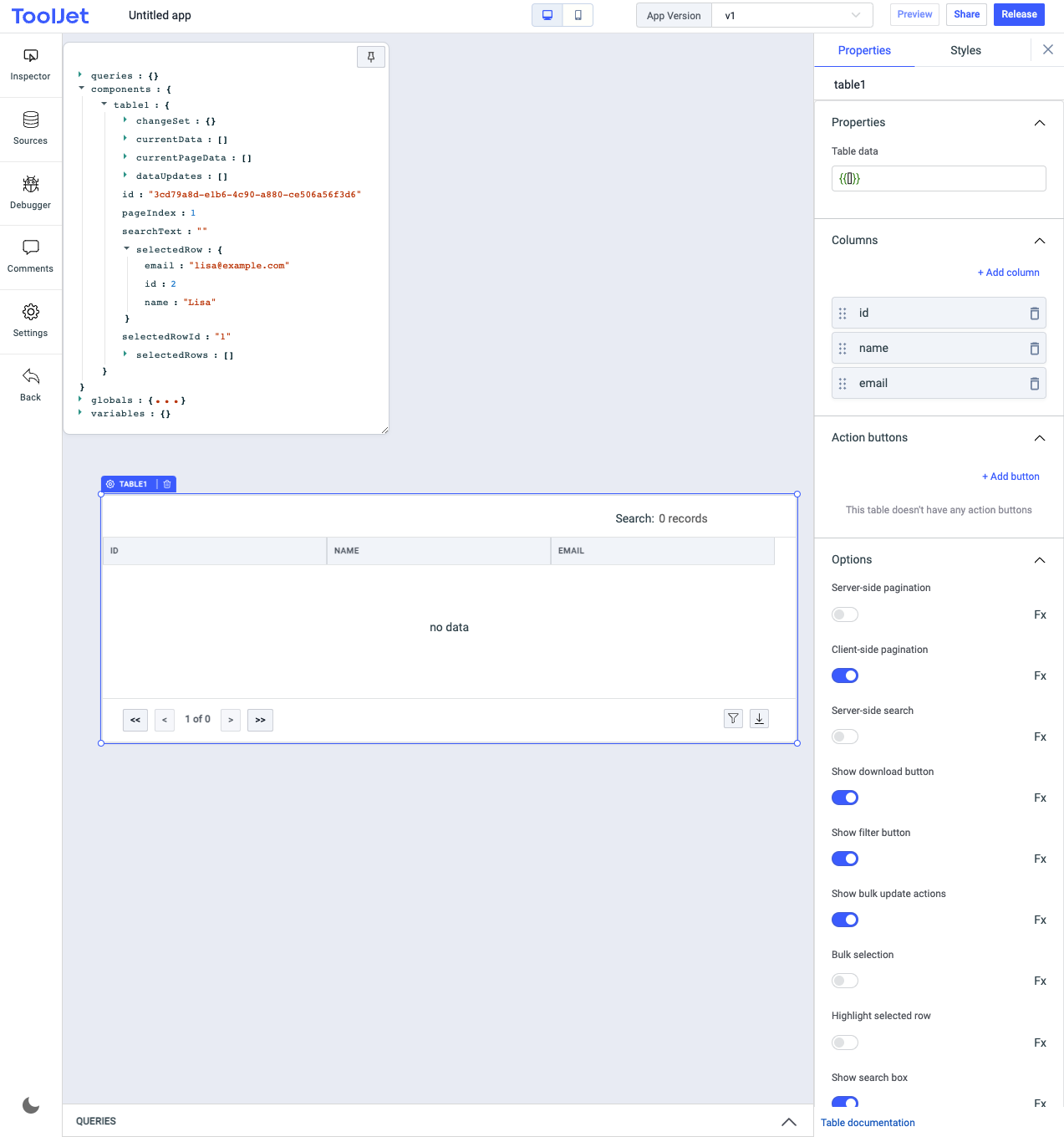1064x1137 pixels.
Task: Collapse the Columns section
Action: point(1040,241)
